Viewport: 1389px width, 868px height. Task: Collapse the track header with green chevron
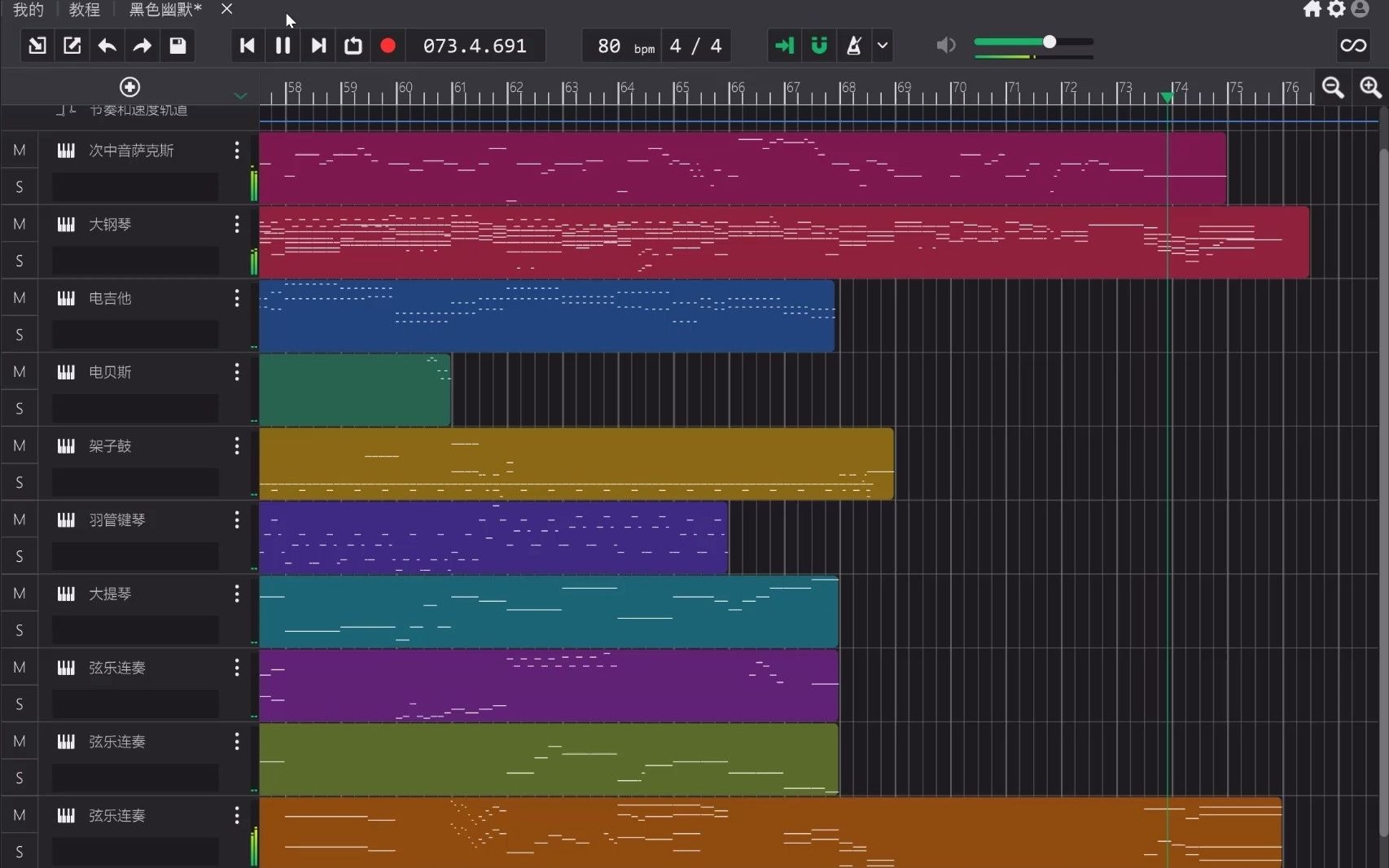click(240, 95)
